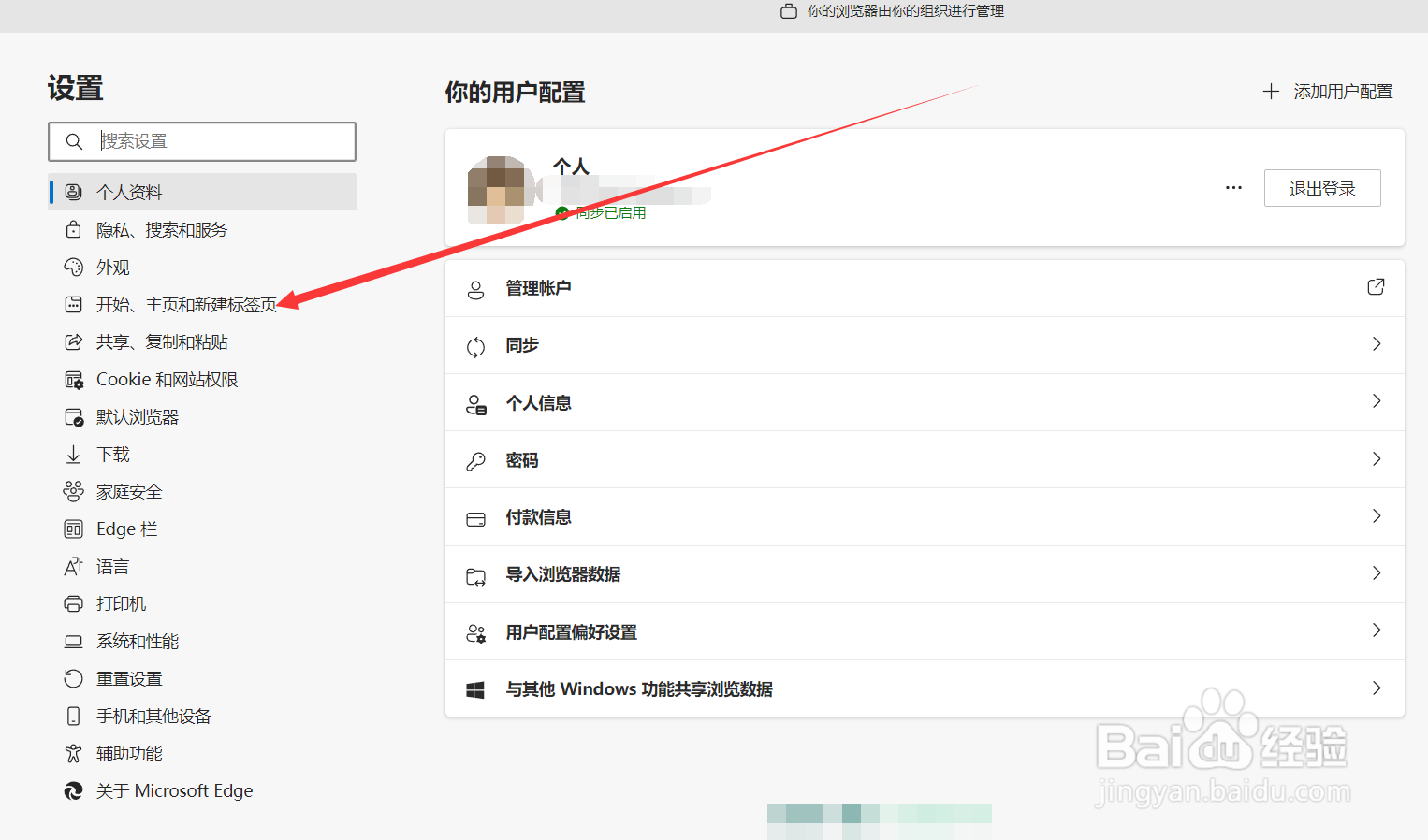Select 下载 in settings sidebar
This screenshot has width=1428, height=840.
[202, 454]
